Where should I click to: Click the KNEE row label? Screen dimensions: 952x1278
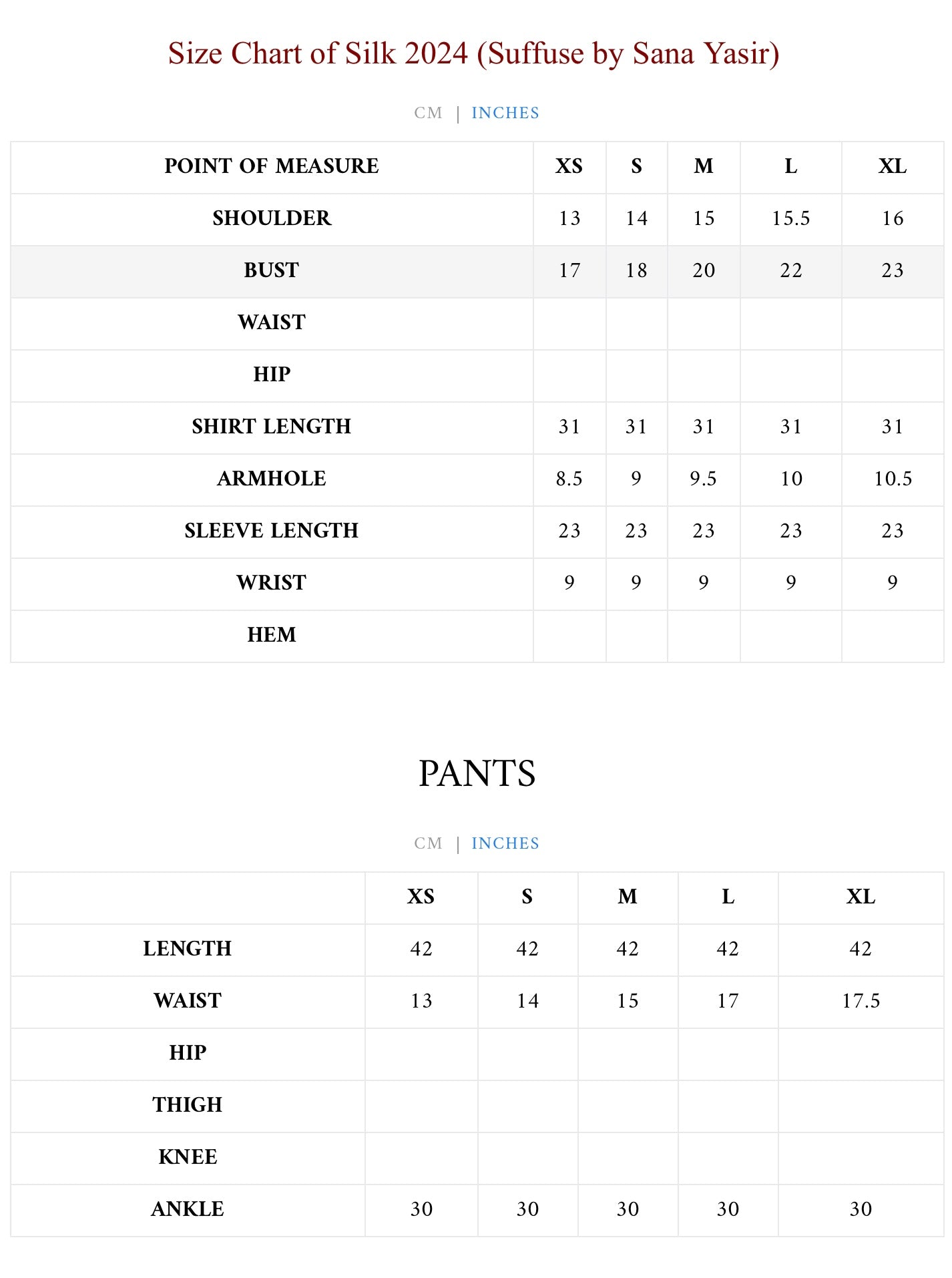(x=188, y=1157)
